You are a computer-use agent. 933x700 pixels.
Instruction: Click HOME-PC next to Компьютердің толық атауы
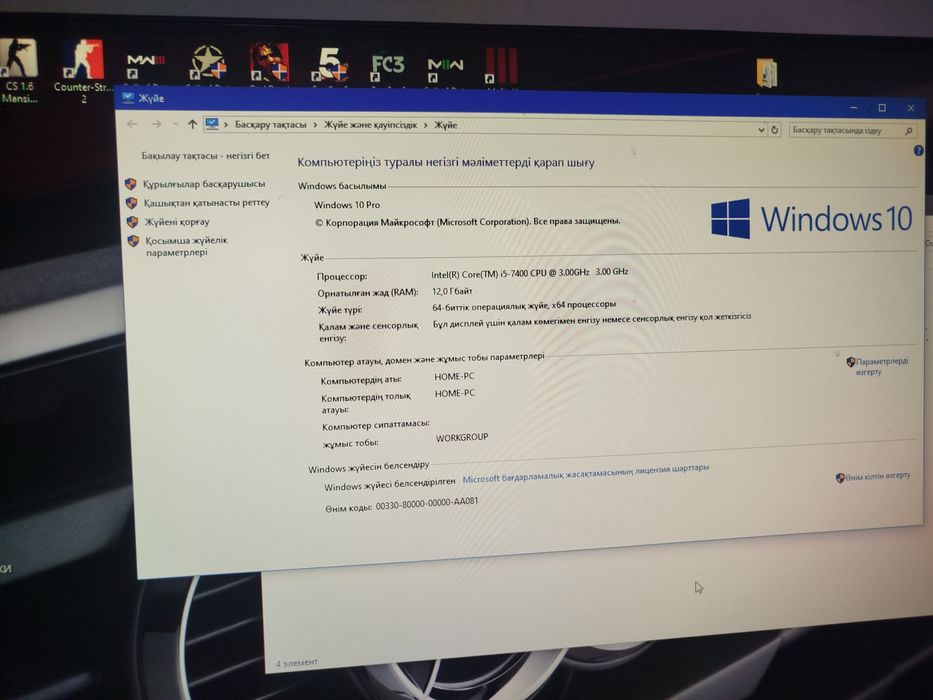[455, 393]
